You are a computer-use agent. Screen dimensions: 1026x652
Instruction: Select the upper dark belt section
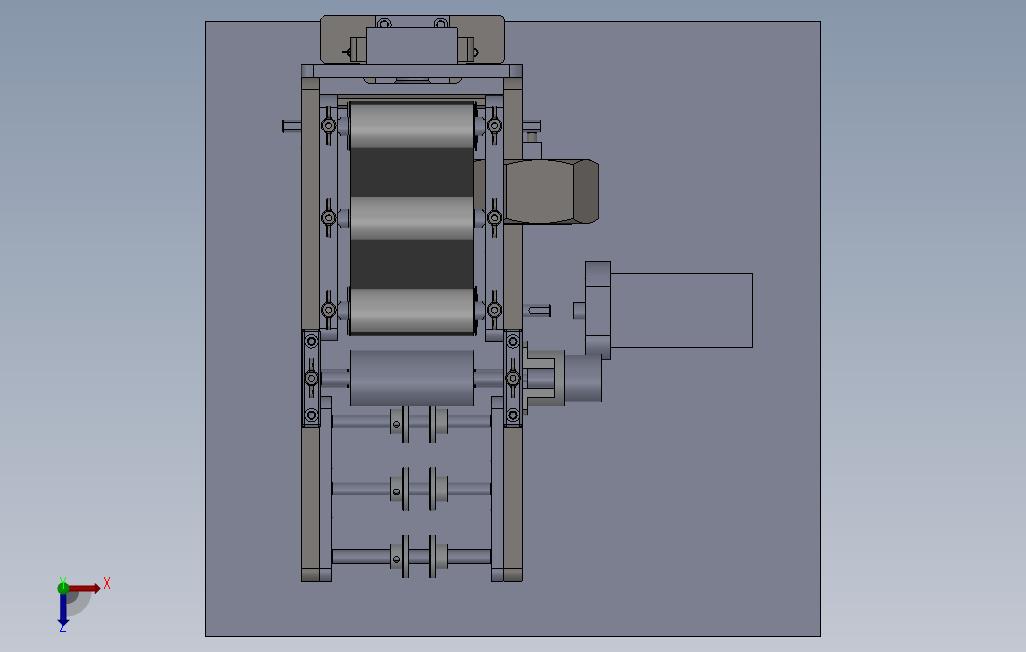point(412,172)
